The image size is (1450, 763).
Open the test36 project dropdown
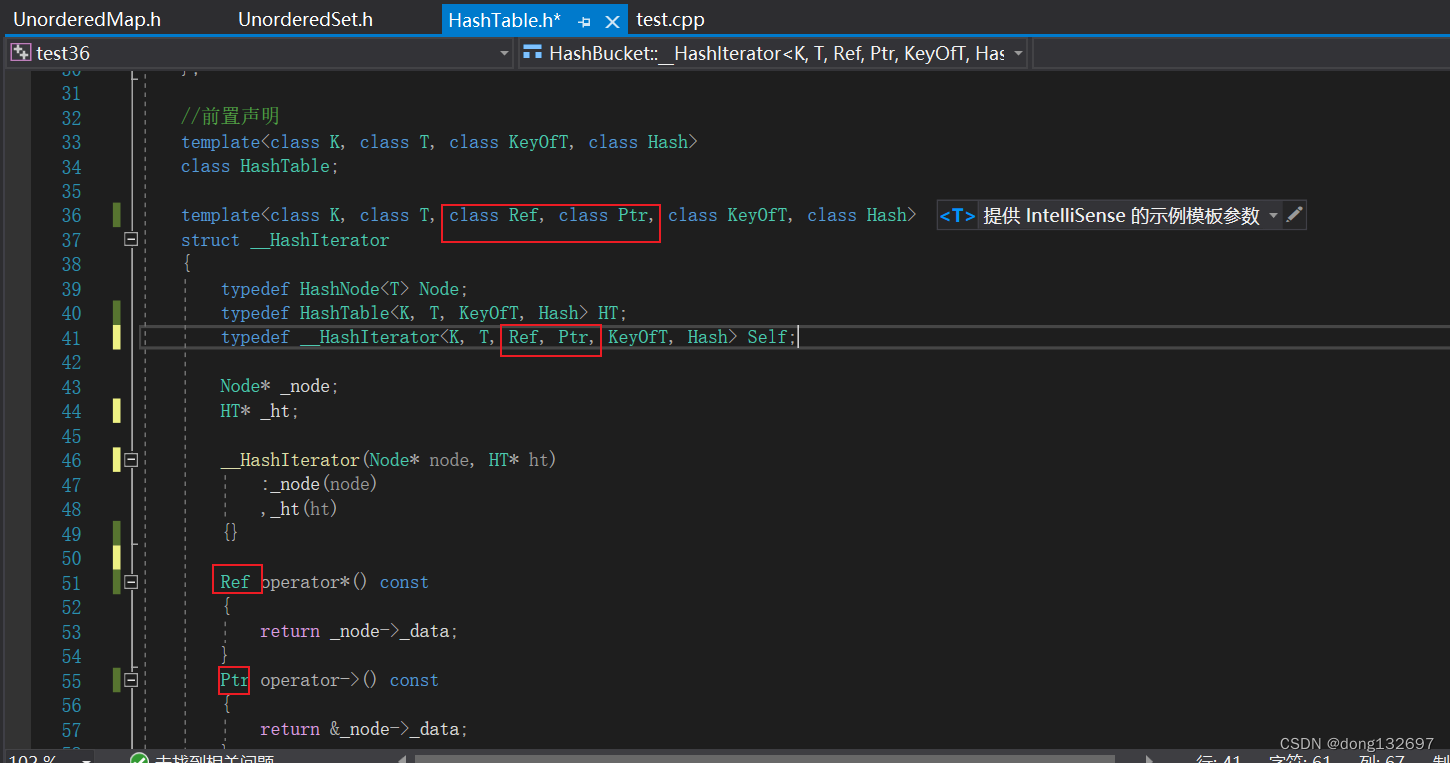pyautogui.click(x=504, y=53)
